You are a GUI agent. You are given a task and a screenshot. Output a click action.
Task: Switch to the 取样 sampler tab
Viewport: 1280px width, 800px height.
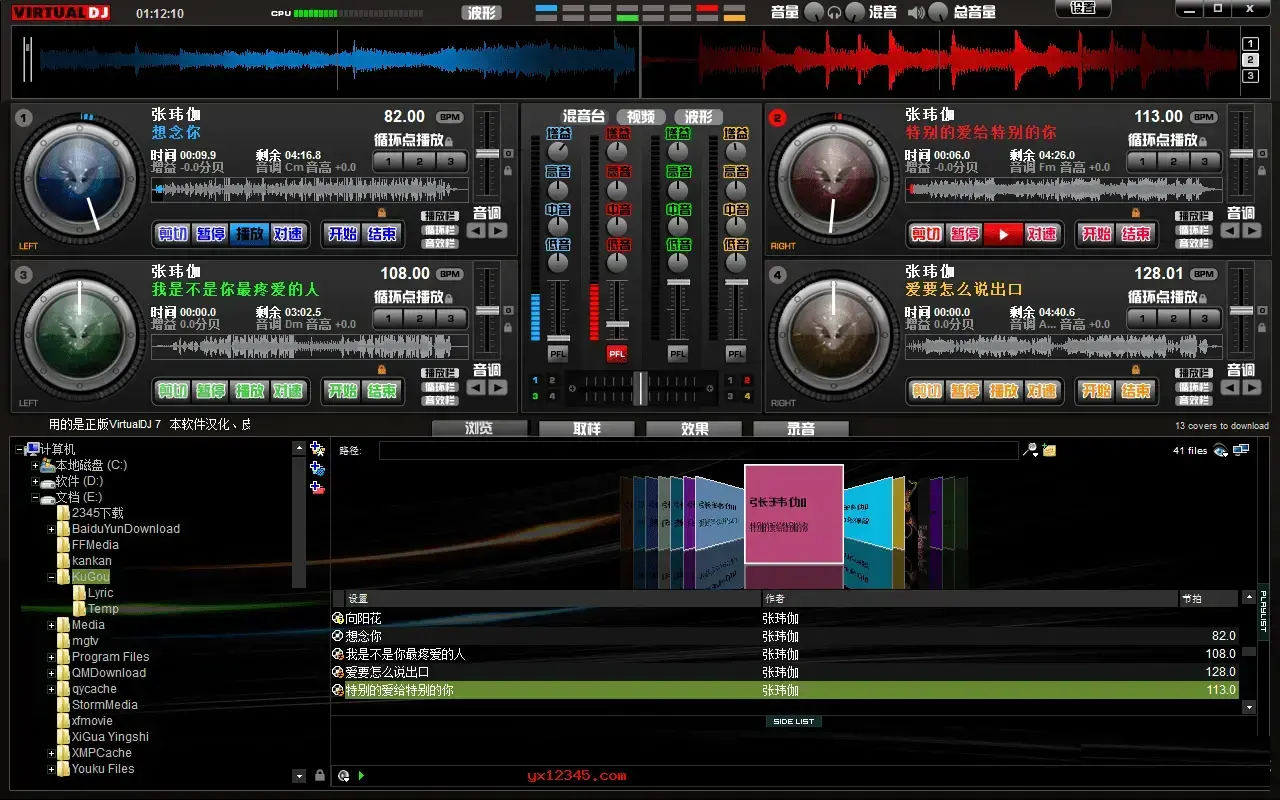click(x=587, y=429)
